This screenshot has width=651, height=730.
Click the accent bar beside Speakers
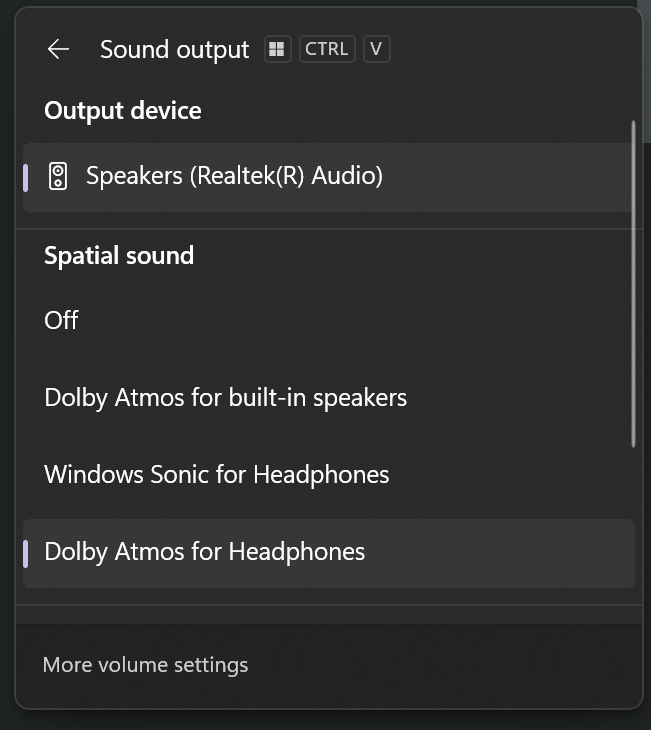[26, 177]
